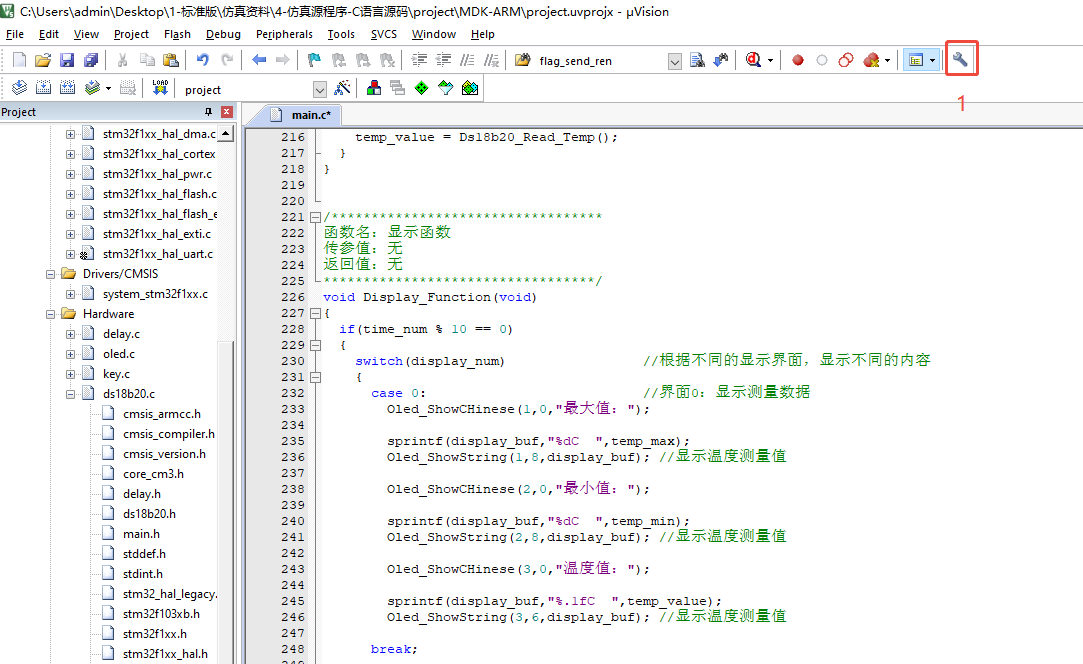This screenshot has width=1083, height=664.
Task: Click the Save All icon
Action: [91, 60]
